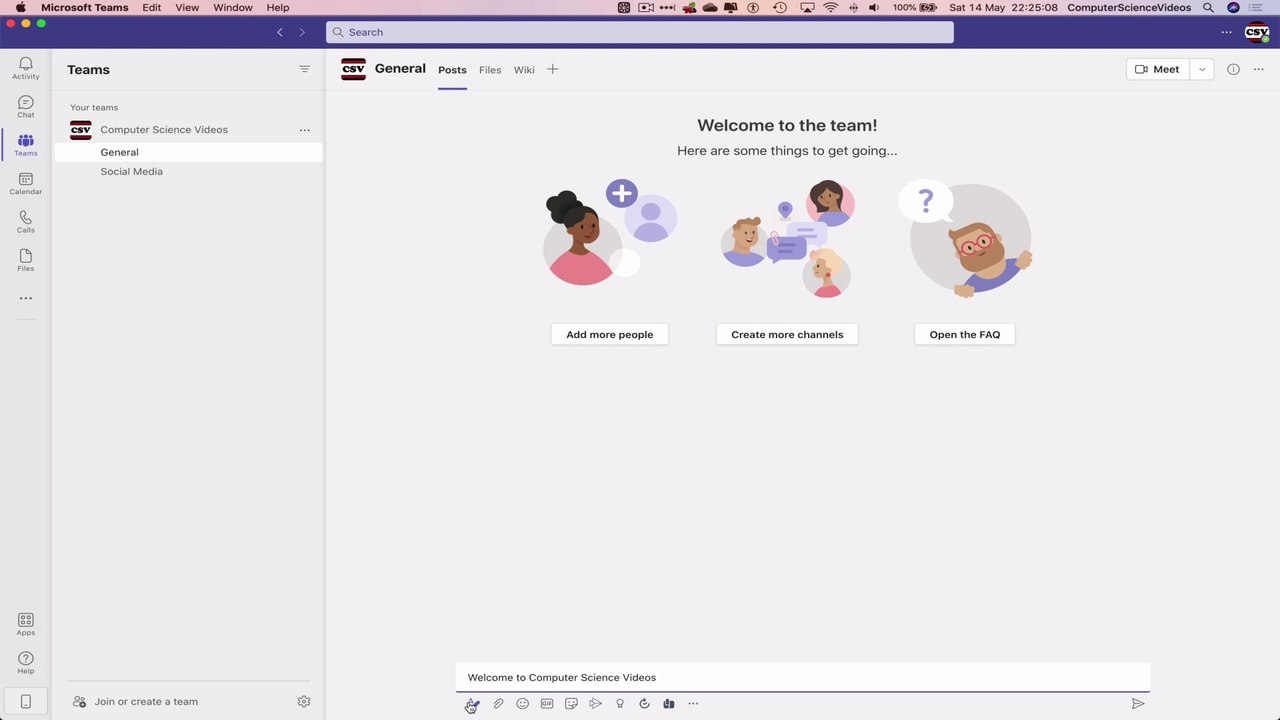Open the Meet options dropdown arrow
Viewport: 1280px width, 720px height.
(1202, 69)
